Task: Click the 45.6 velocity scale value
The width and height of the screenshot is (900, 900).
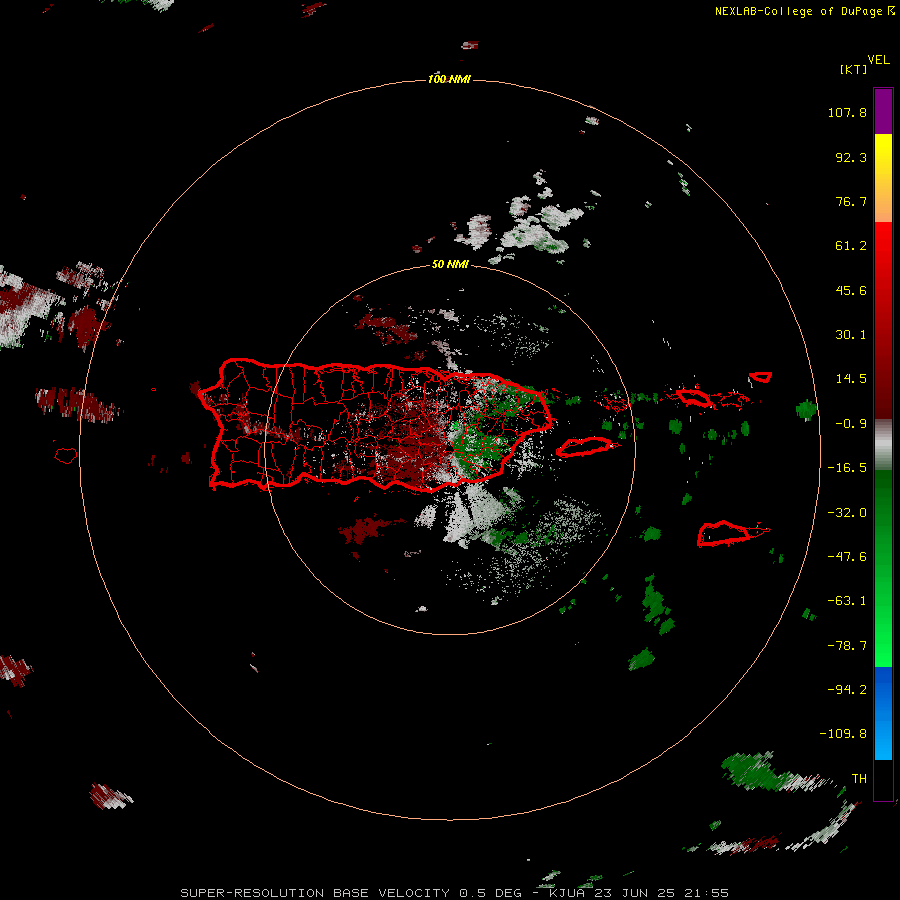Action: [x=851, y=290]
